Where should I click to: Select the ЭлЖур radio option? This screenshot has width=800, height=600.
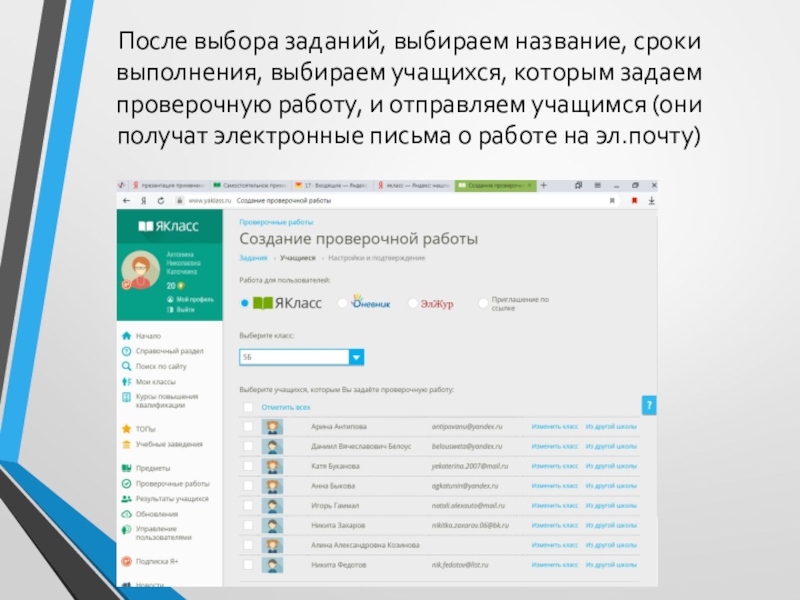413,303
